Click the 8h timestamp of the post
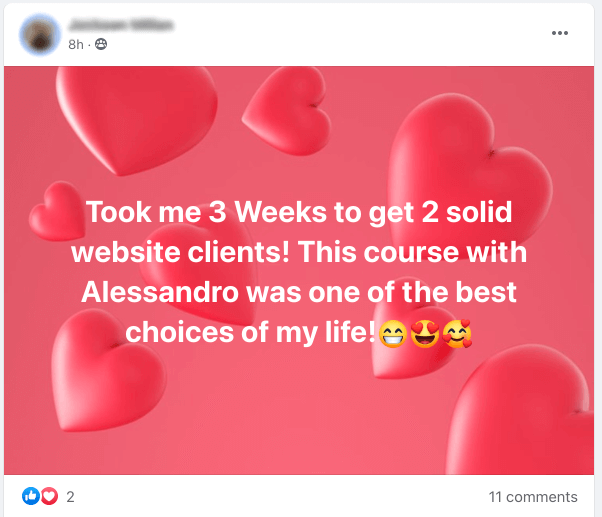 click(x=76, y=45)
